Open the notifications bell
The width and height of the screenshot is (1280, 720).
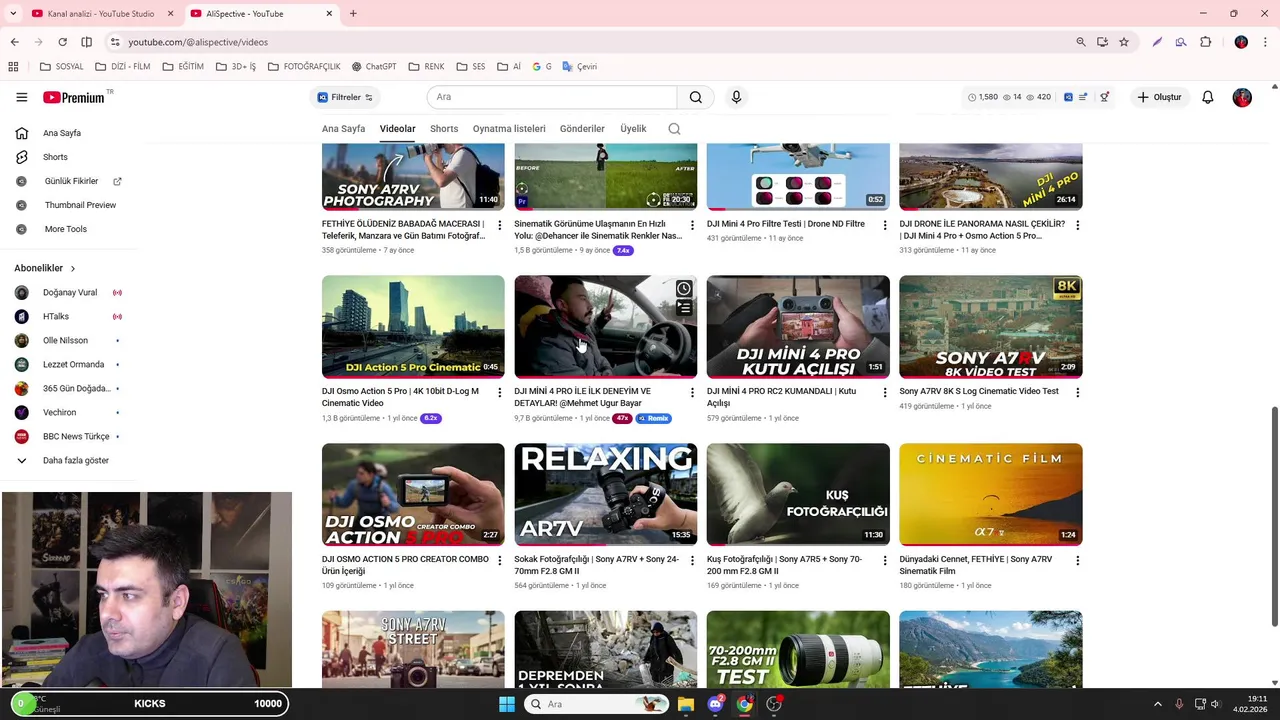click(x=1207, y=97)
